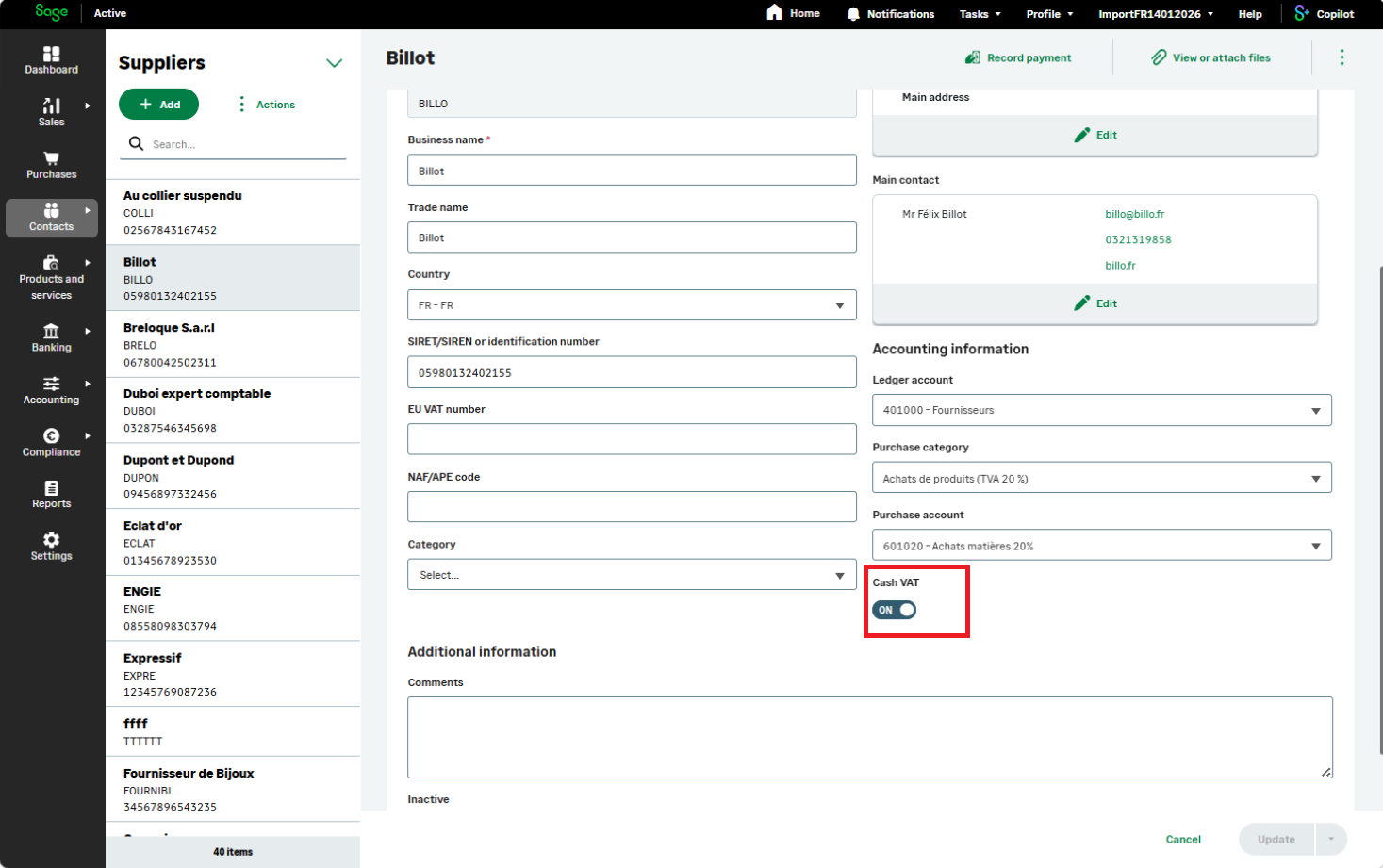Image resolution: width=1383 pixels, height=868 pixels.
Task: Open the Compliance euro icon
Action: point(51,435)
